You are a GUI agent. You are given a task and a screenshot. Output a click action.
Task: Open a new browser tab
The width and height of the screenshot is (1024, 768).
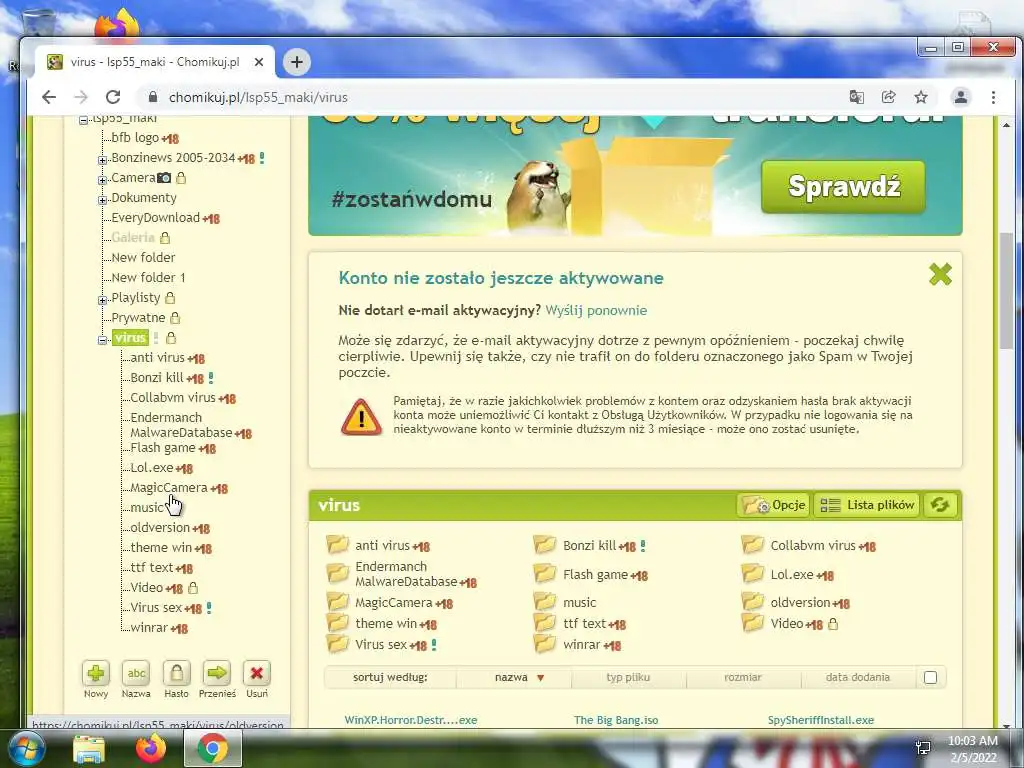coord(296,62)
